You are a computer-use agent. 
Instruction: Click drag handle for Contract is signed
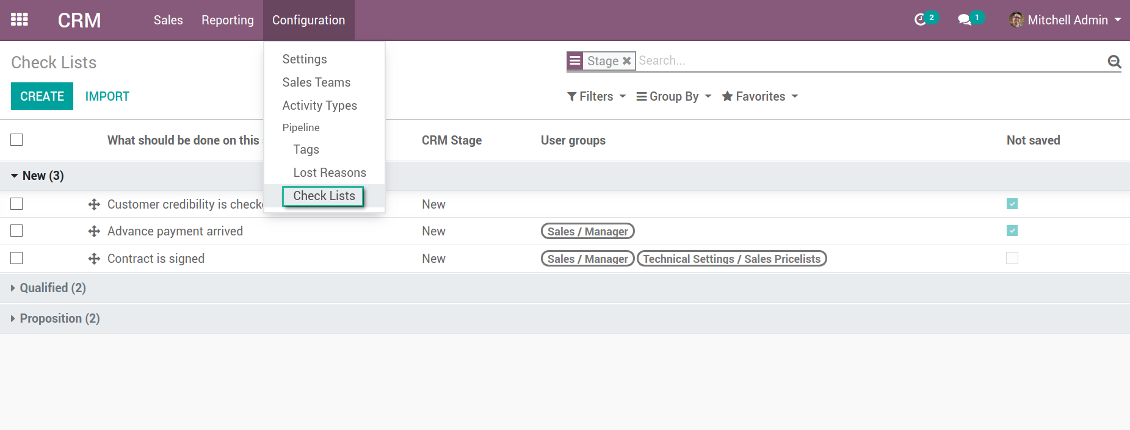pyautogui.click(x=94, y=258)
